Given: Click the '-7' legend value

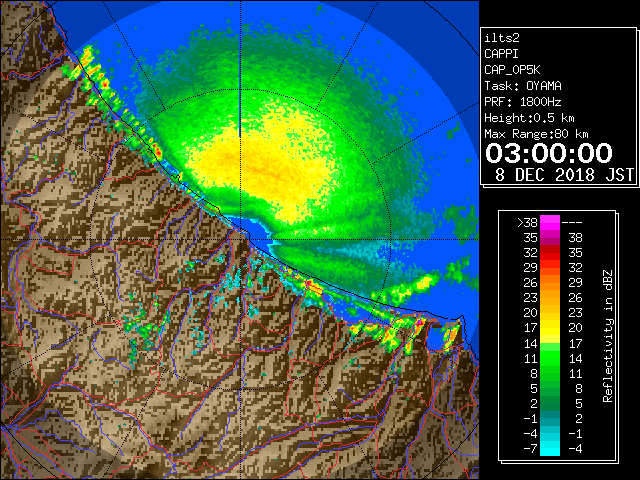Looking at the screenshot, I should click(x=530, y=449).
